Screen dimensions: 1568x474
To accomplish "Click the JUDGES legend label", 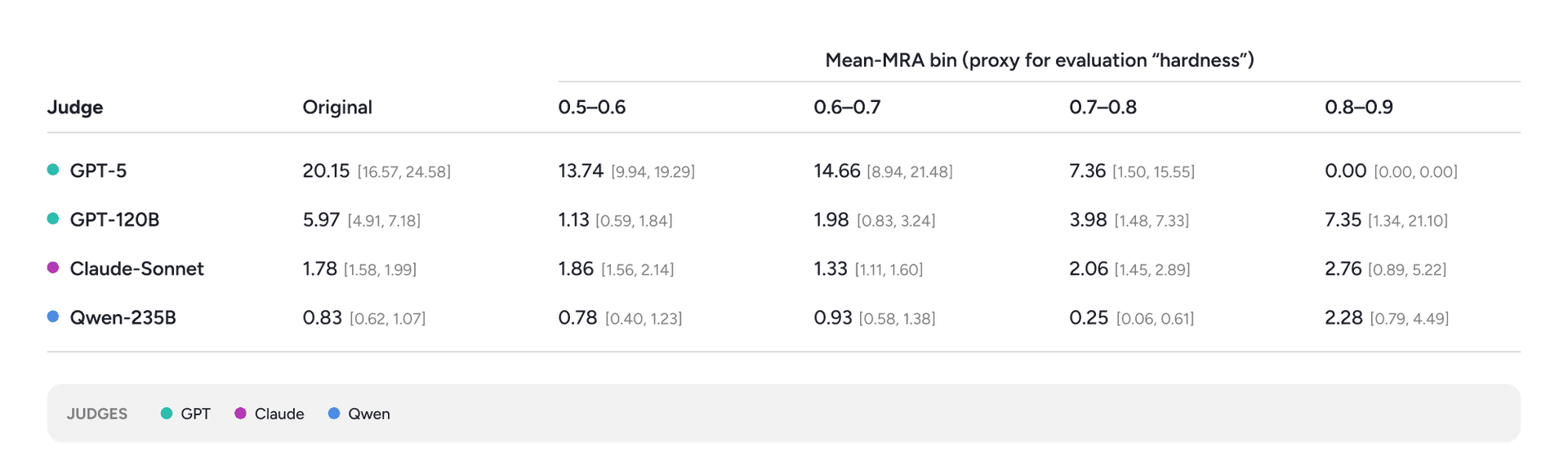I will tap(97, 414).
